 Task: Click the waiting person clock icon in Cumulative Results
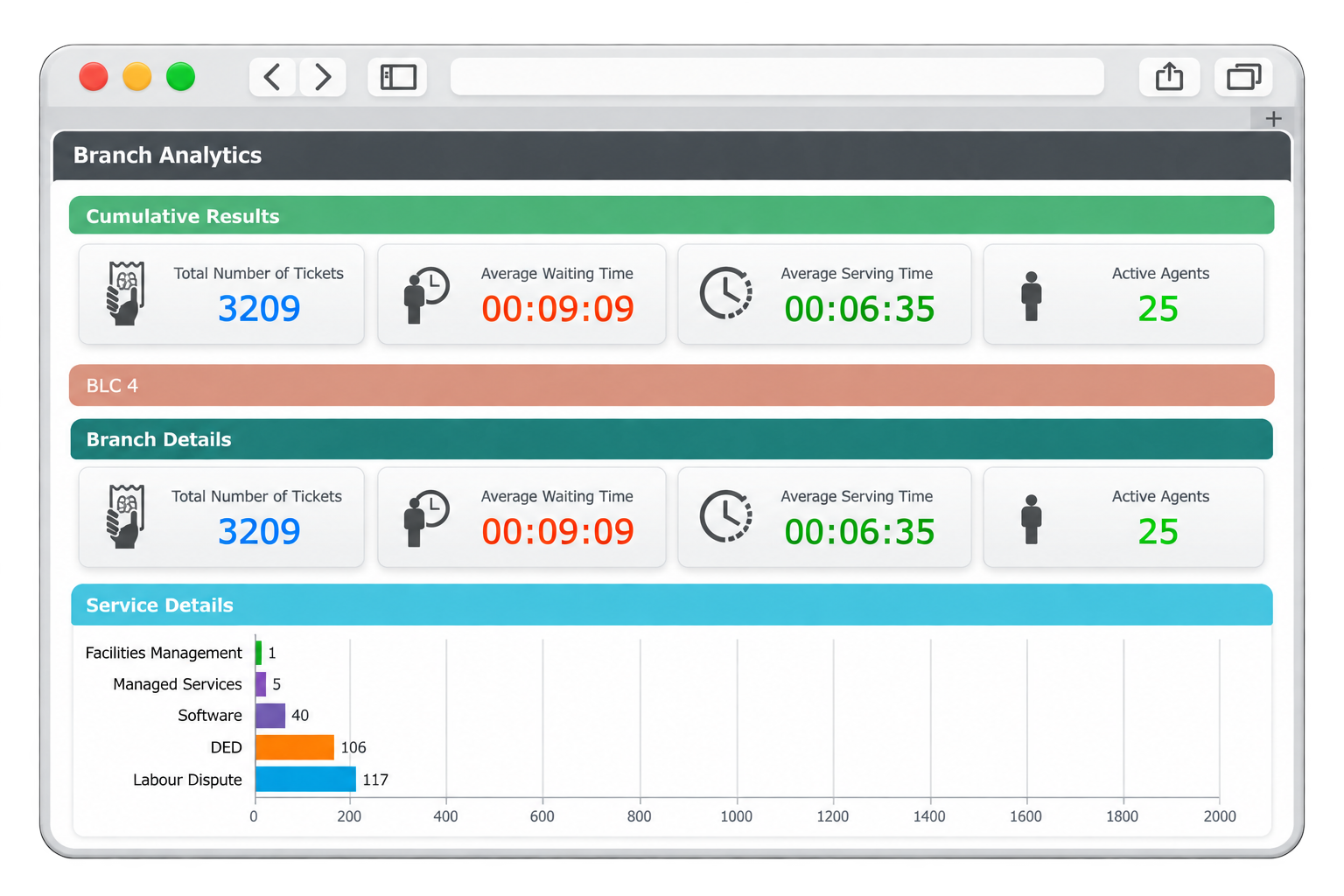coord(426,296)
